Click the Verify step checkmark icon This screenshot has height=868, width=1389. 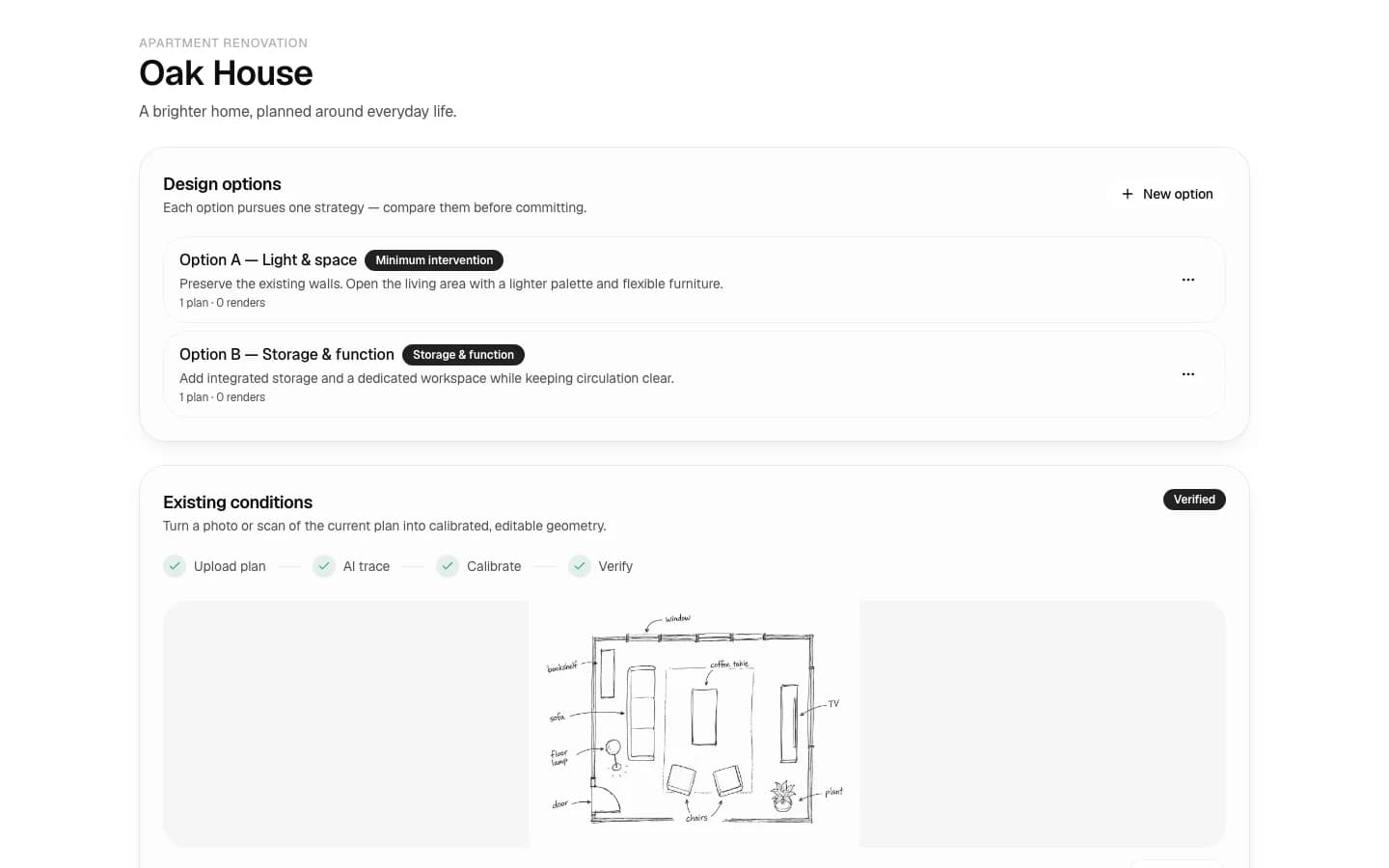tap(580, 566)
